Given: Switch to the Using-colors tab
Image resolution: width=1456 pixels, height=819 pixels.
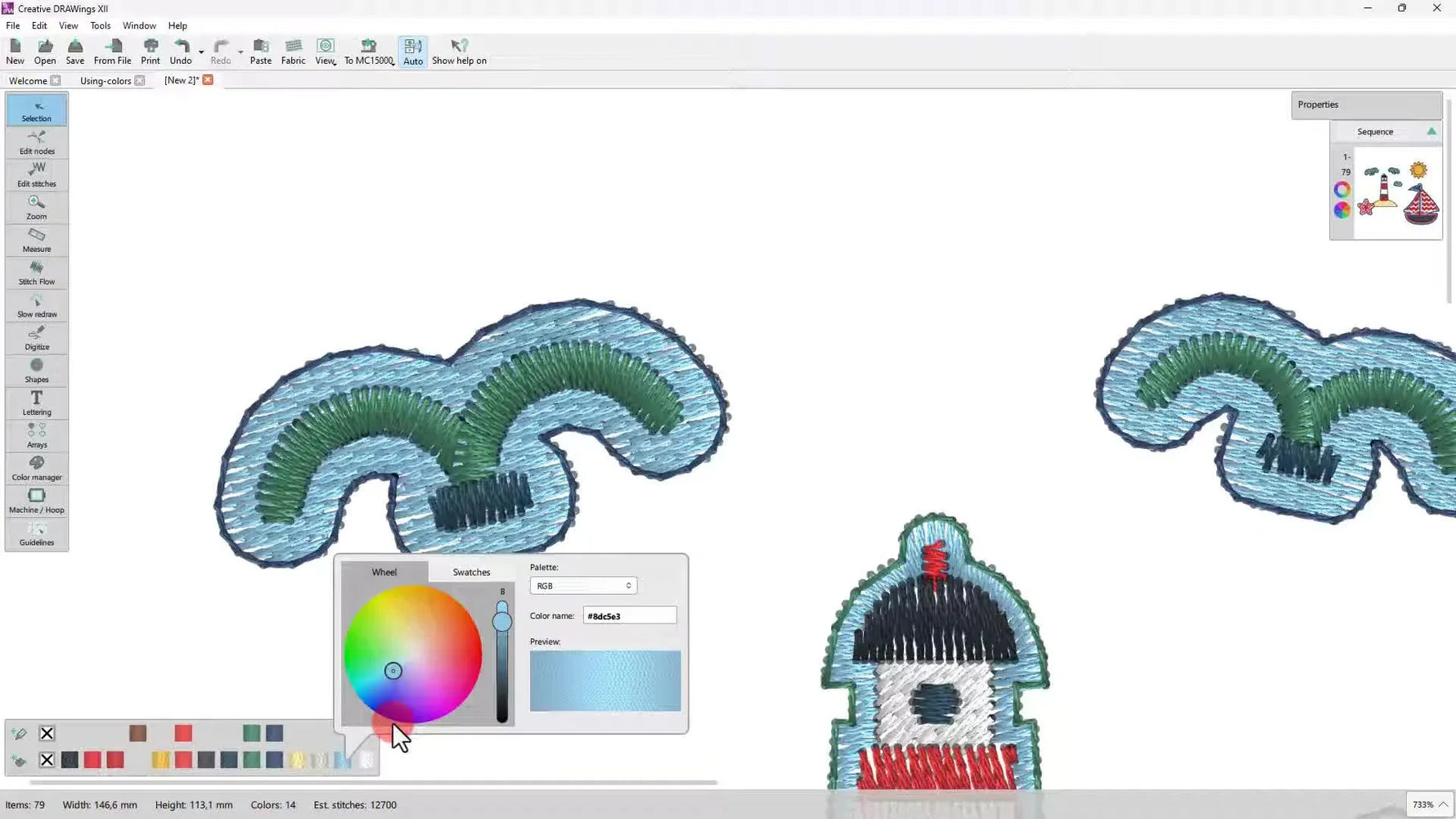Looking at the screenshot, I should pos(106,80).
